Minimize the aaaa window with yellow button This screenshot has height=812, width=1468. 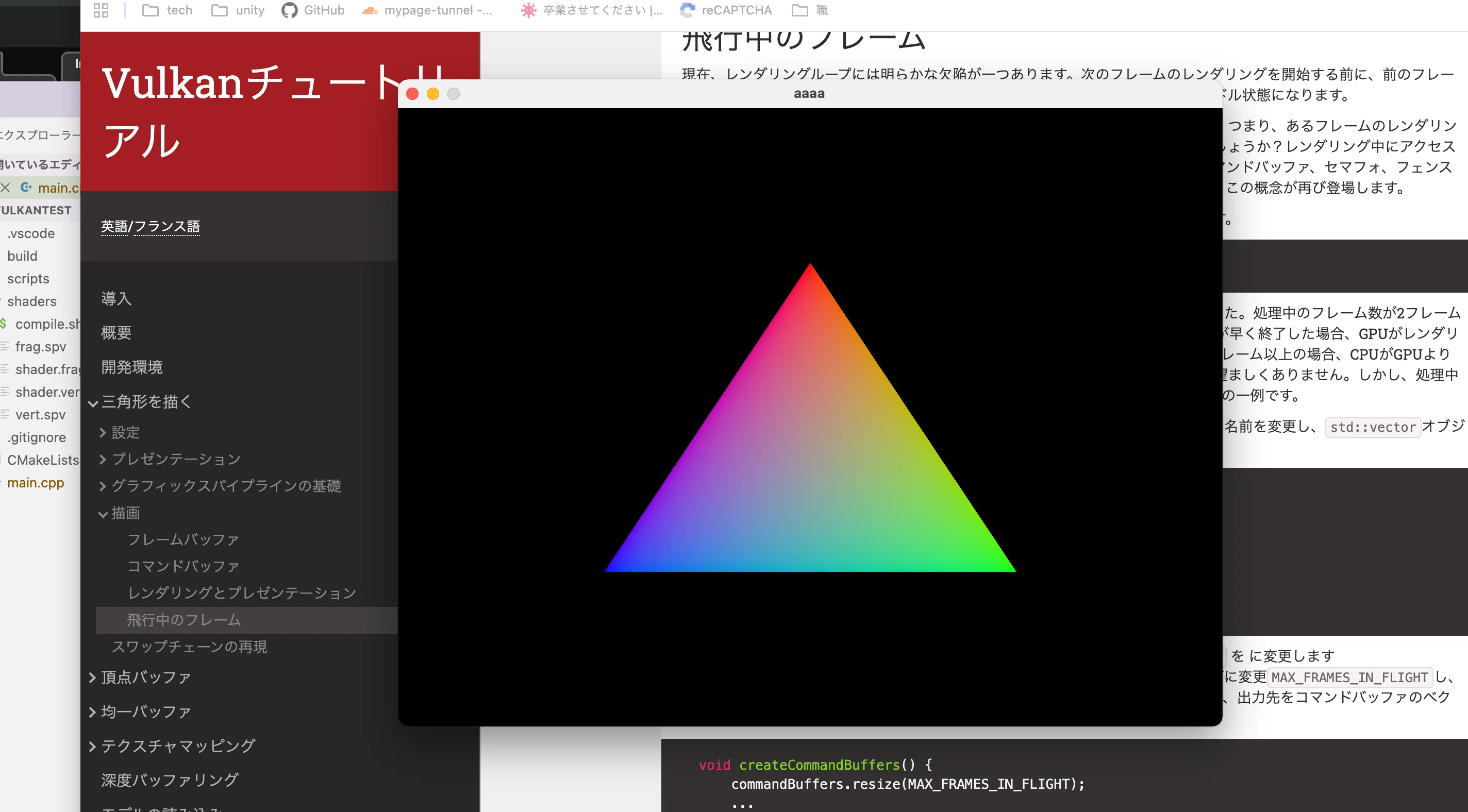click(433, 94)
